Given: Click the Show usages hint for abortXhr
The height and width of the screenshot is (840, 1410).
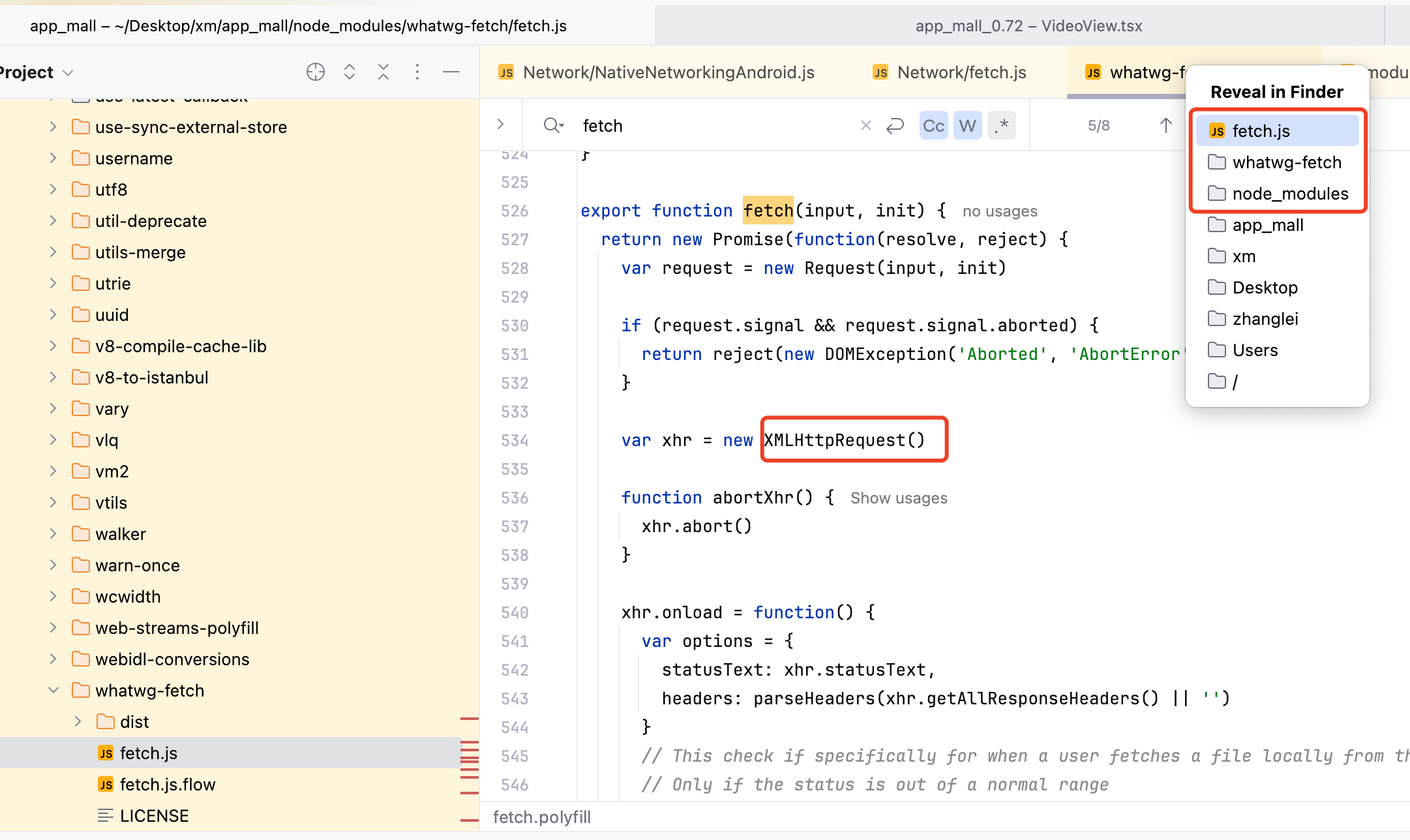Looking at the screenshot, I should point(898,498).
